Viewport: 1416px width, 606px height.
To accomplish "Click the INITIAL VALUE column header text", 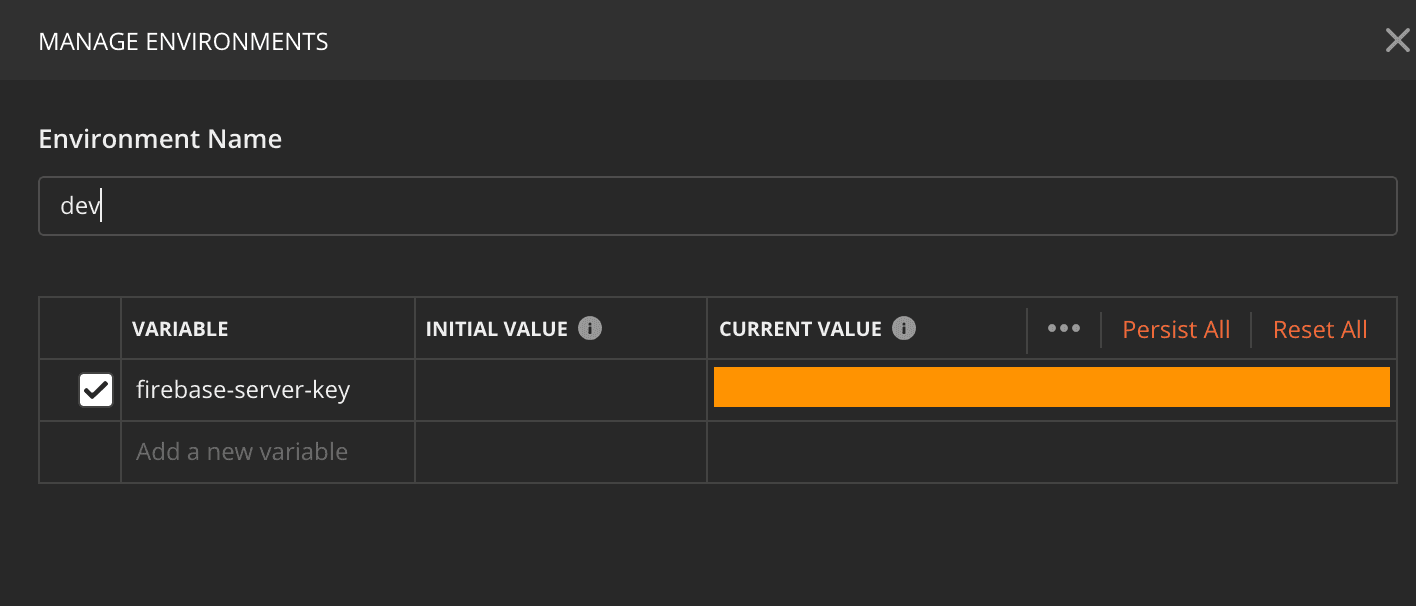I will [497, 329].
